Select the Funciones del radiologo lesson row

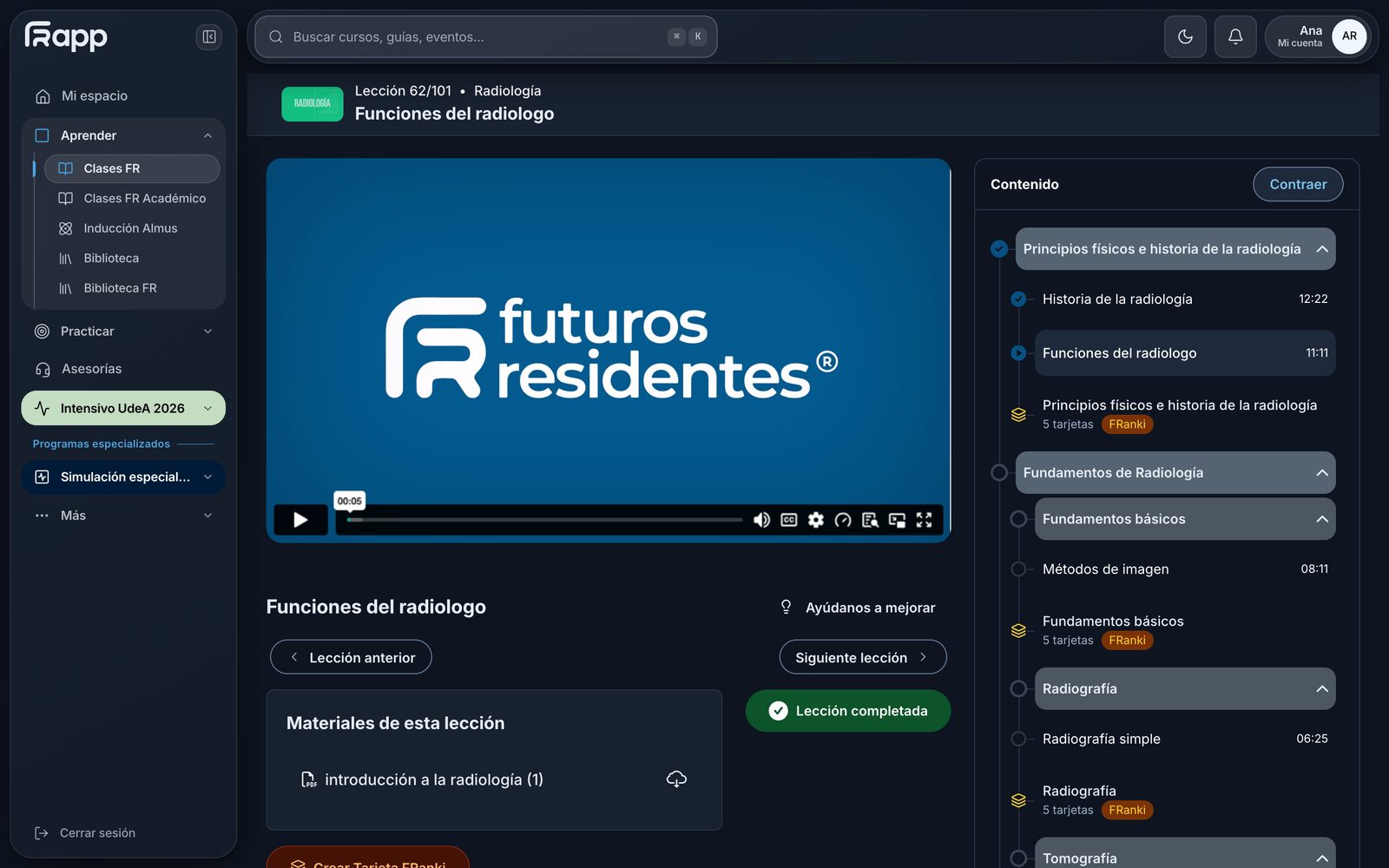pos(1185,353)
